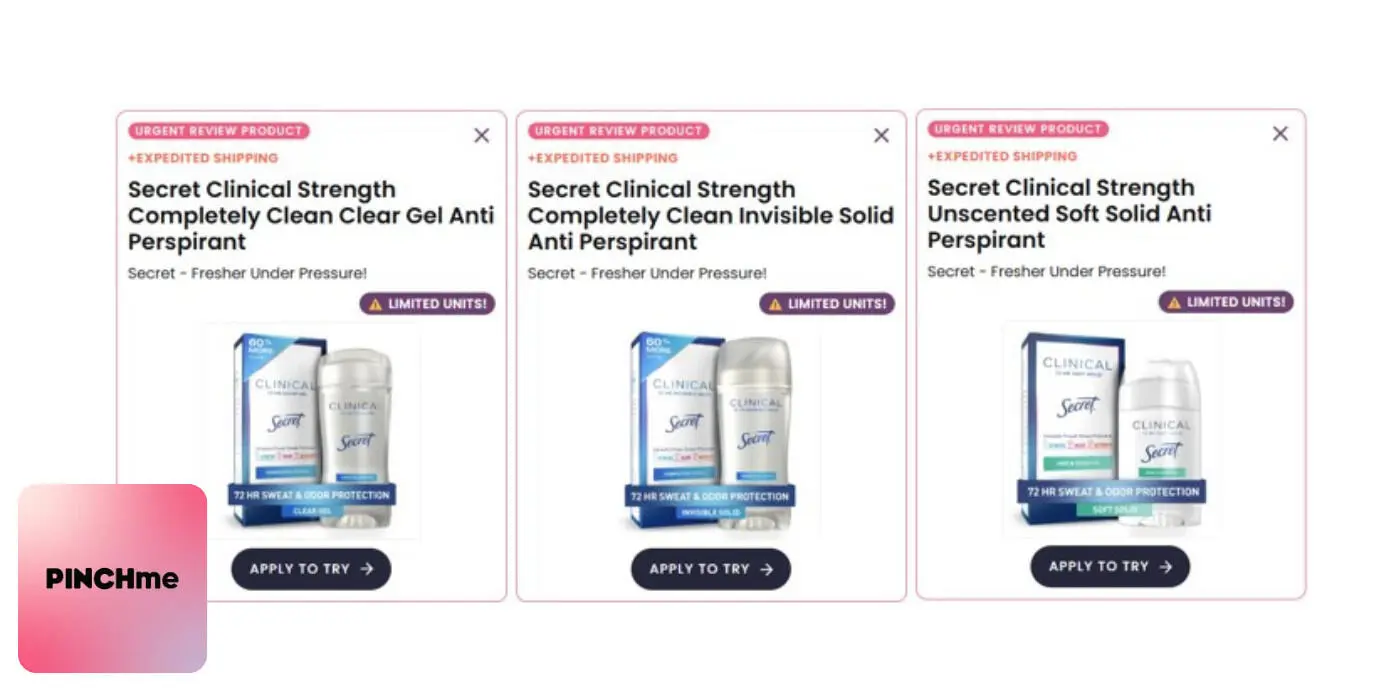1400x700 pixels.
Task: Close the Invisible Solid product card
Action: tap(881, 135)
